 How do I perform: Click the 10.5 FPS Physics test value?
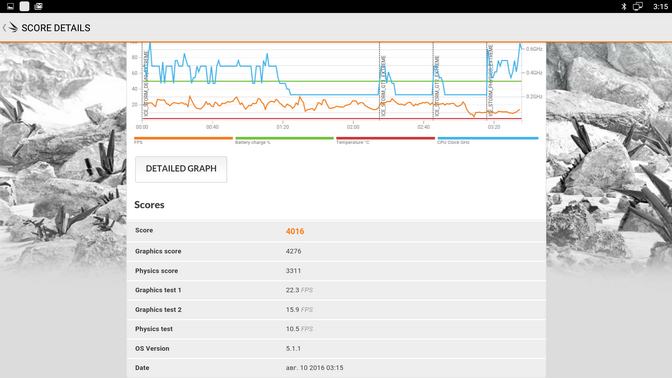[299, 329]
